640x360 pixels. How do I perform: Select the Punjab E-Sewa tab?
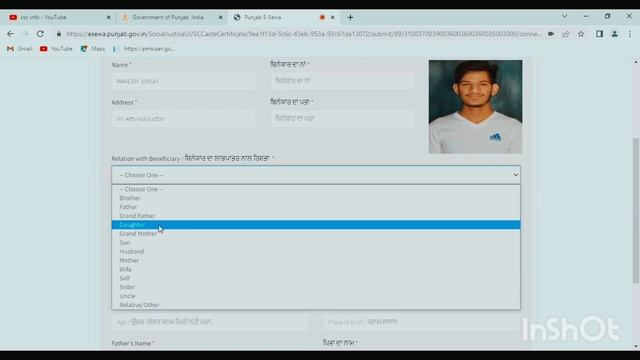click(284, 18)
